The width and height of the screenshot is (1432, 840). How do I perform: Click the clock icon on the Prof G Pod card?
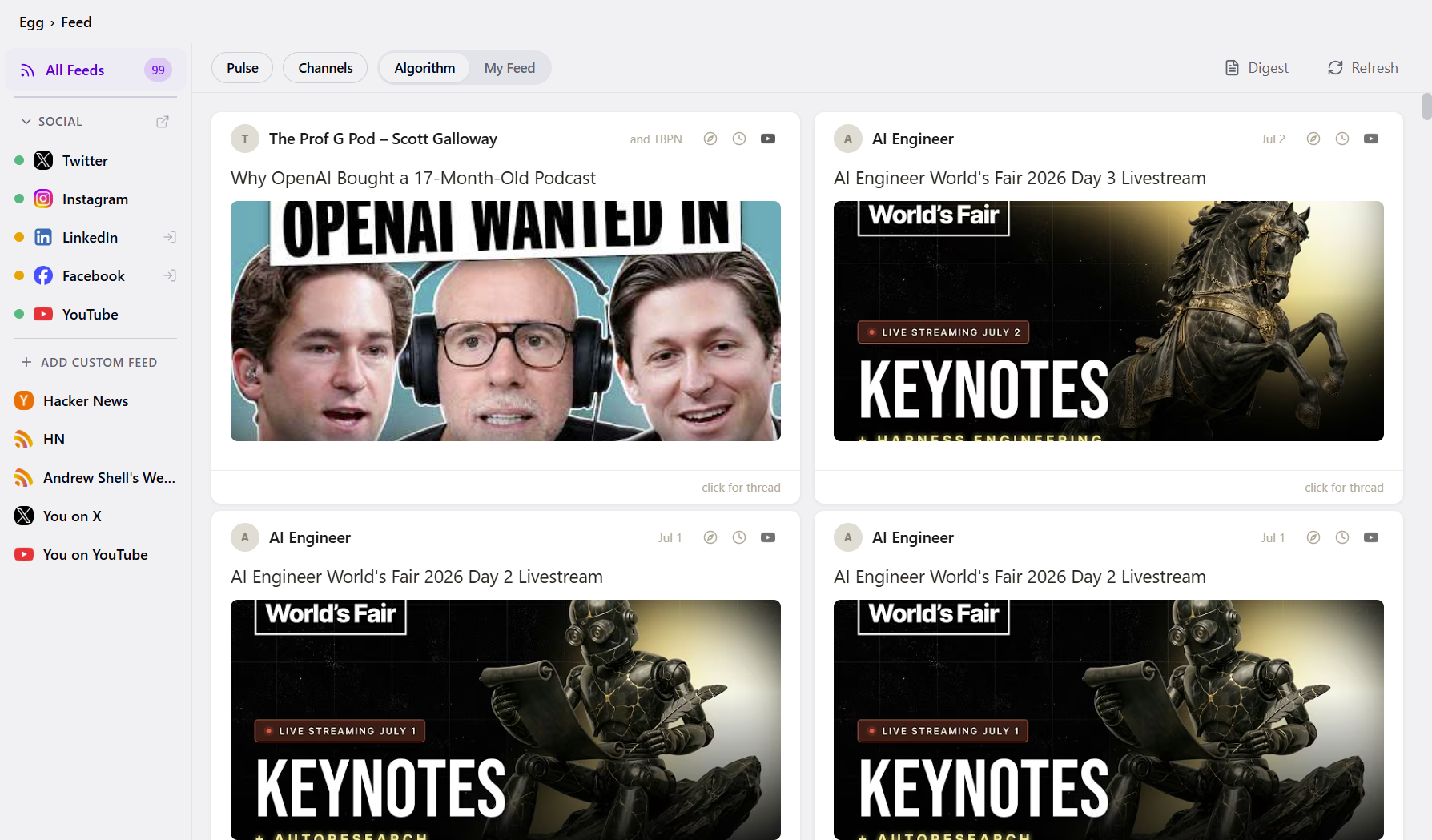739,139
